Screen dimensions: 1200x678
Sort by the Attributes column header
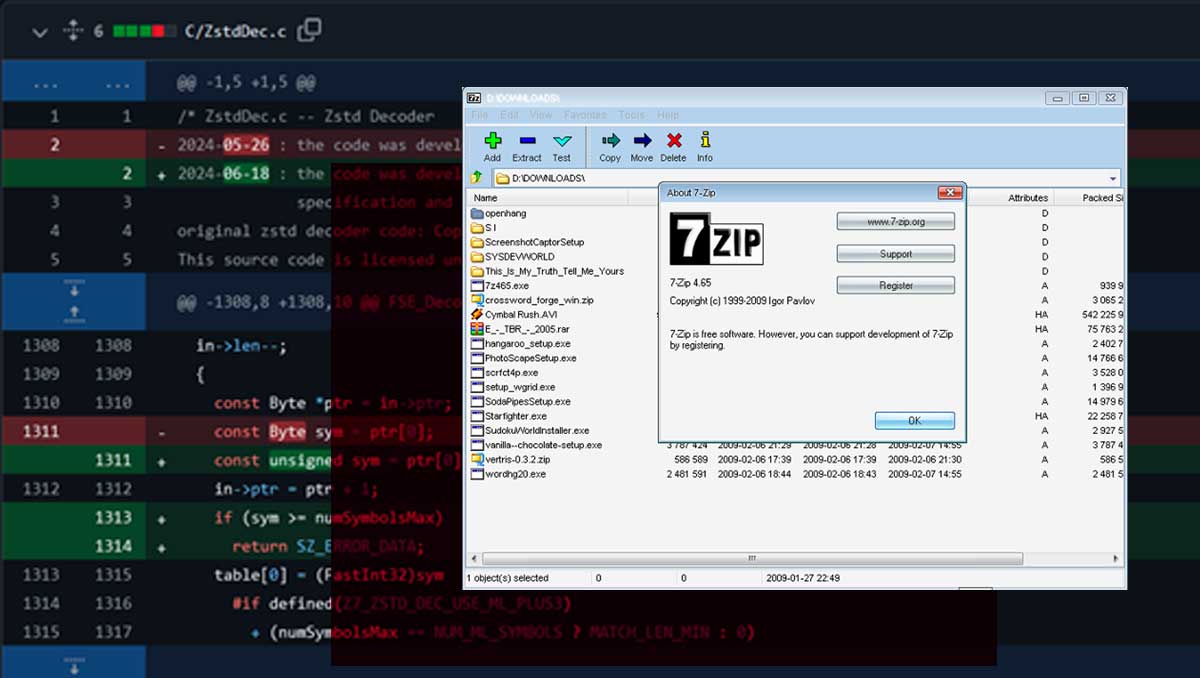click(x=1028, y=198)
